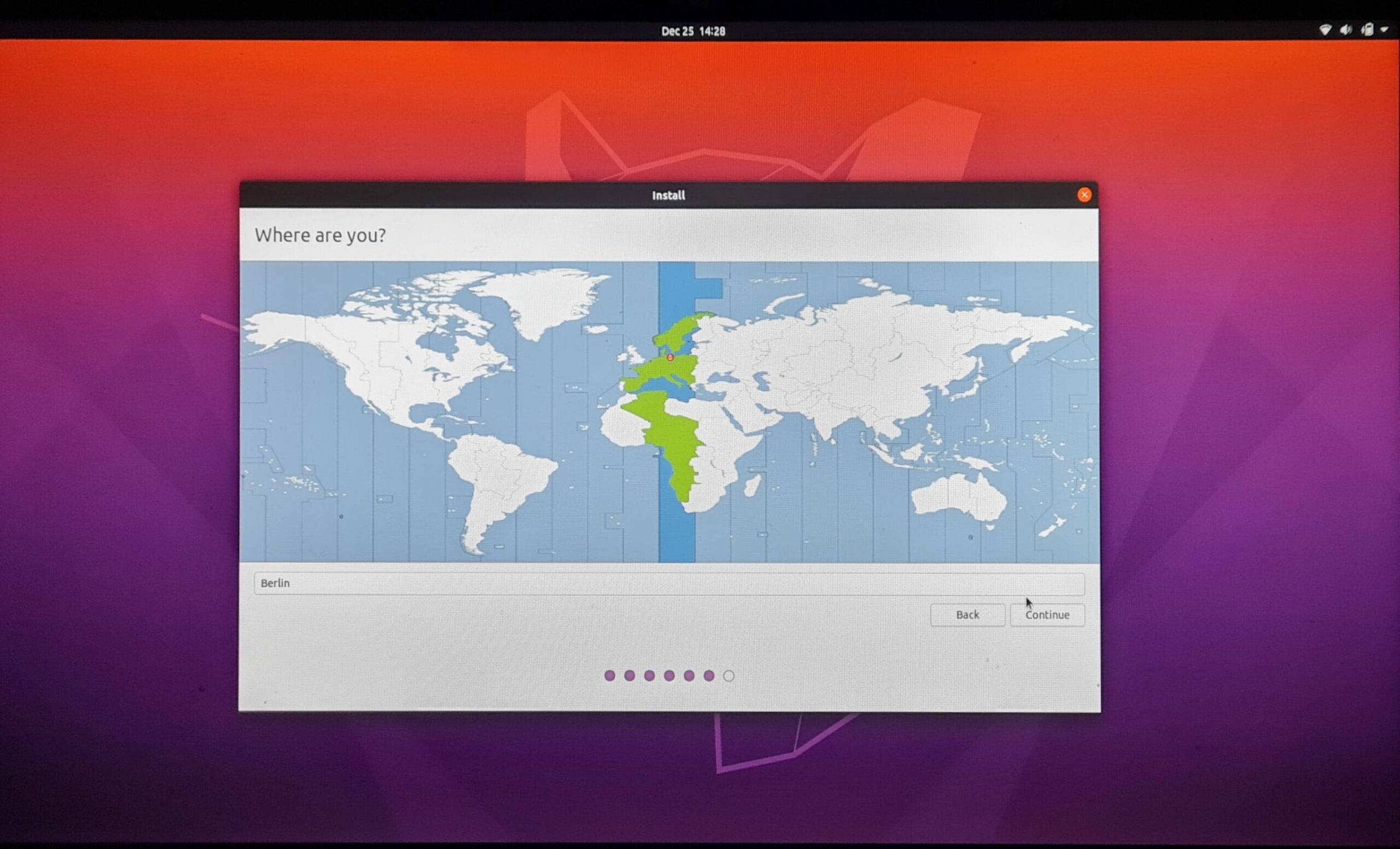Click the battery status icon in top bar
The width and height of the screenshot is (1400, 849).
click(x=1367, y=30)
